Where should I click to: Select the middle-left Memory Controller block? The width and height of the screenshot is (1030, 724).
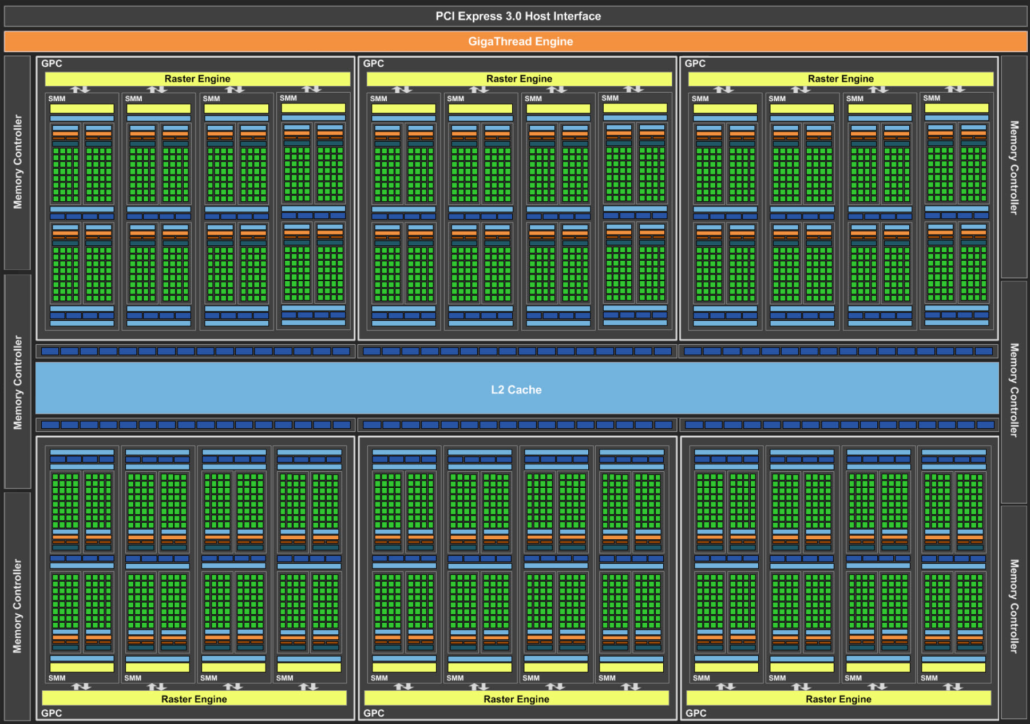(x=18, y=382)
